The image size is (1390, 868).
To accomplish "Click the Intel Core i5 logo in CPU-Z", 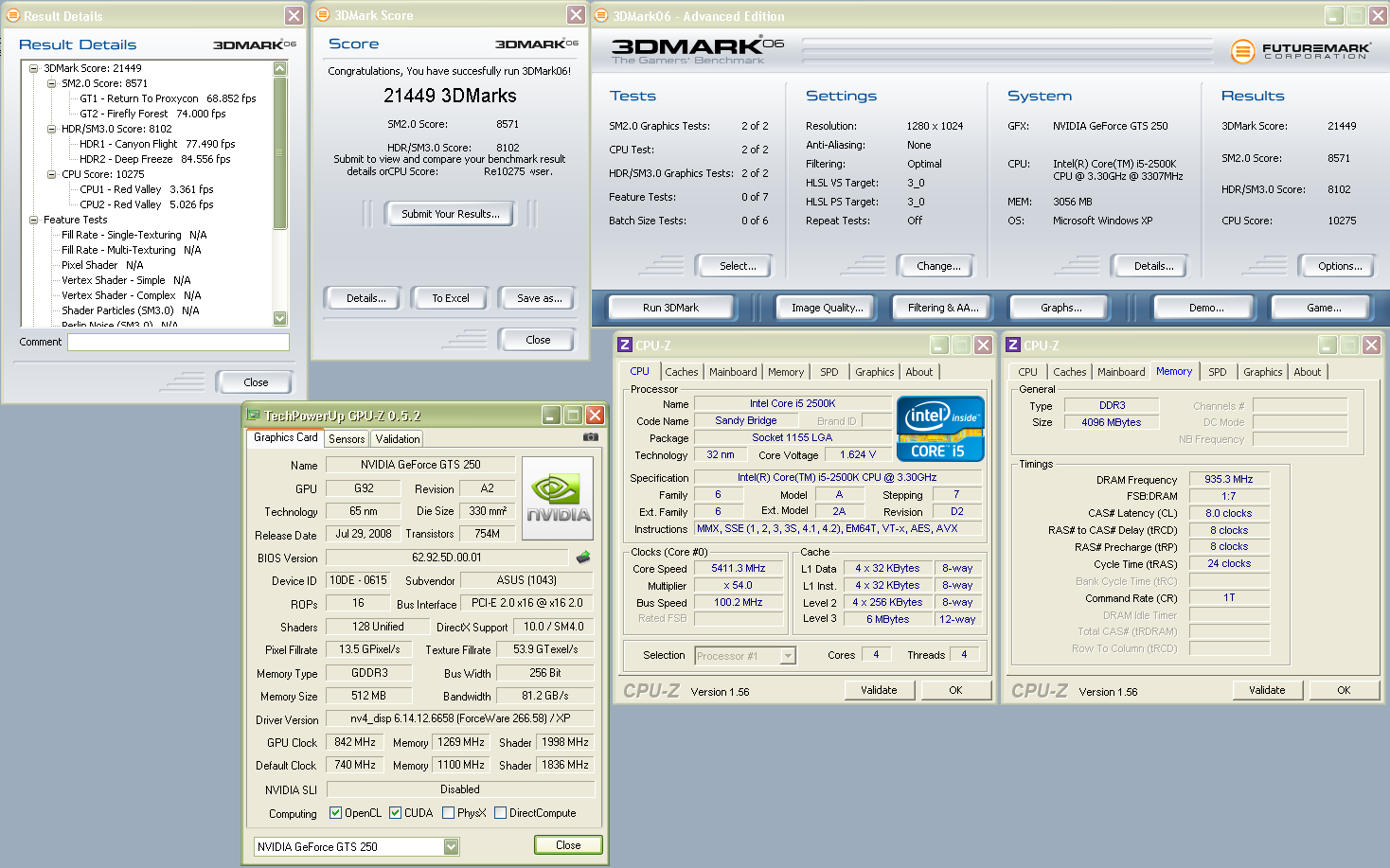I will coord(940,429).
